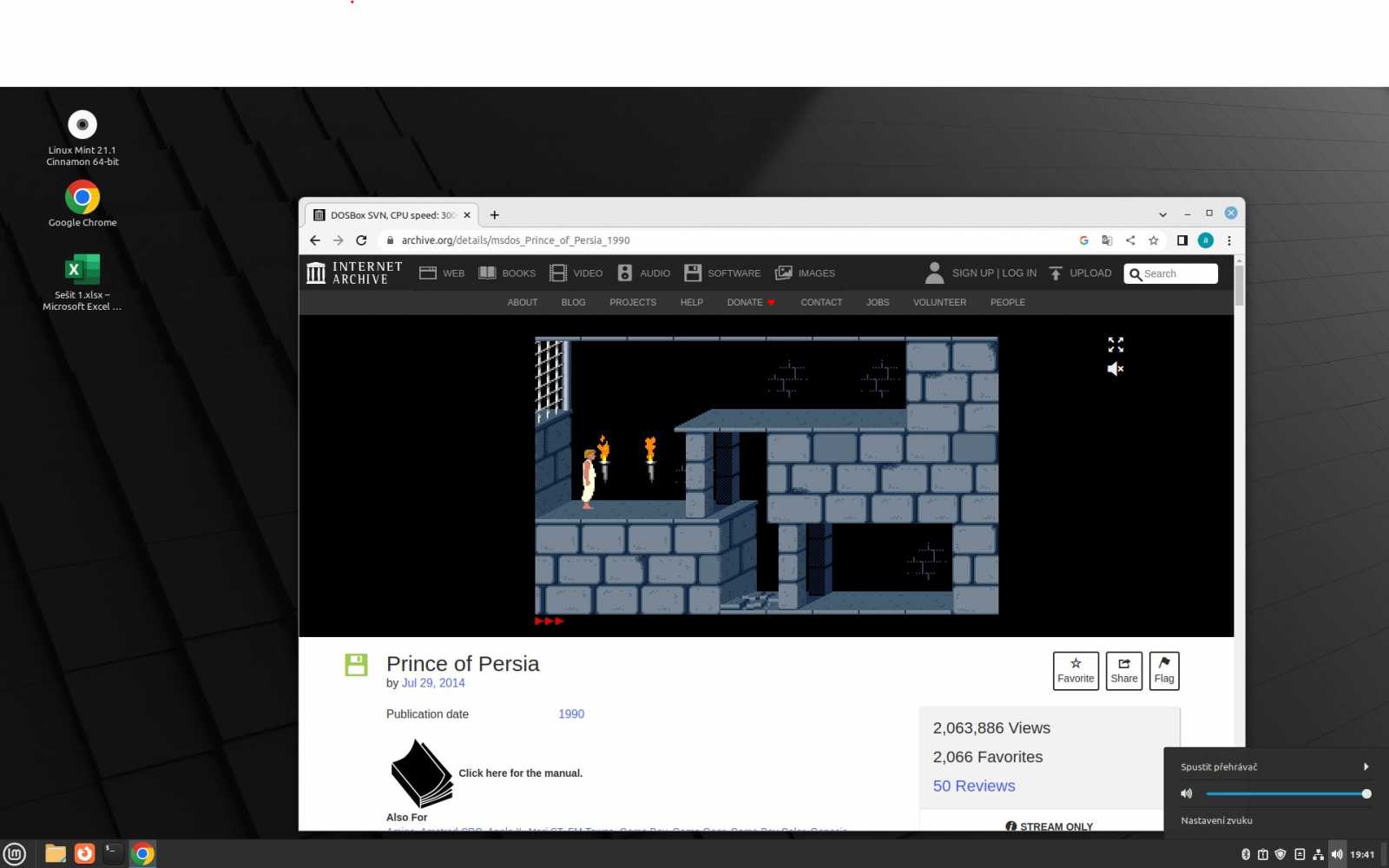Click the Share button
Viewport: 1389px width, 868px height.
1124,671
